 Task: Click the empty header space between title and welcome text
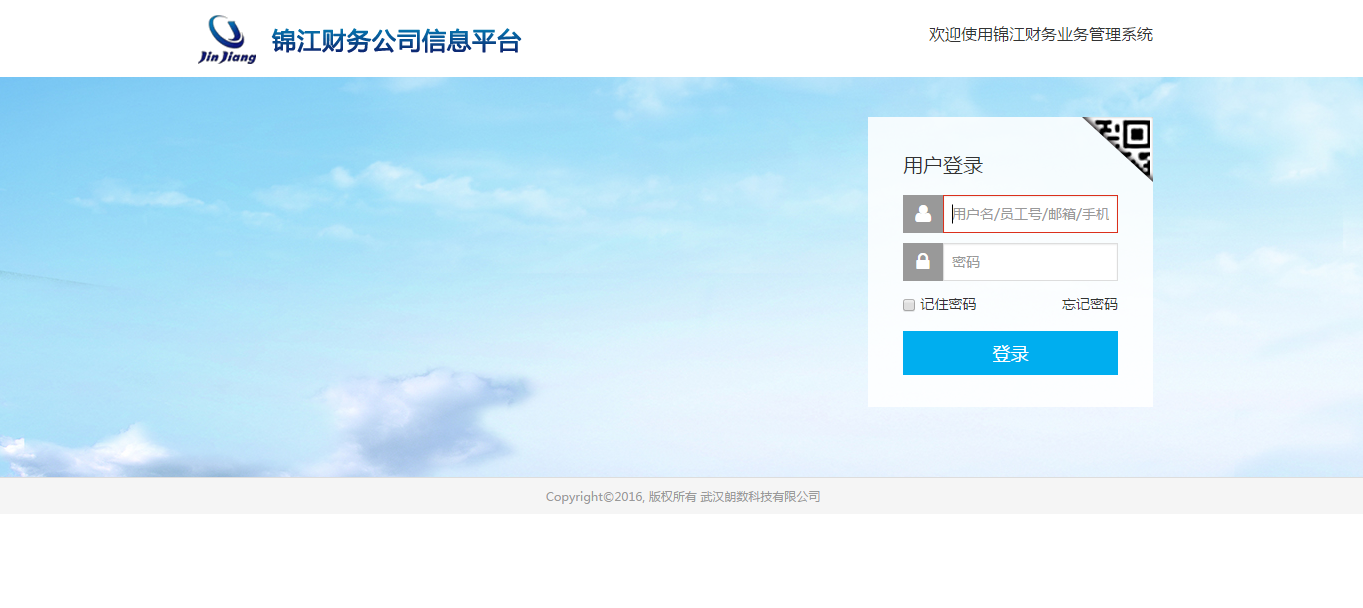pos(720,40)
